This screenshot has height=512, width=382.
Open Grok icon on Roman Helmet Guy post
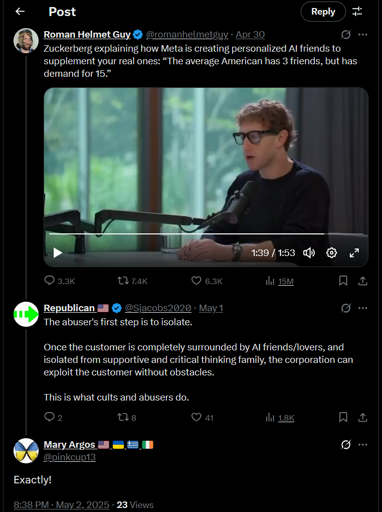tap(346, 34)
